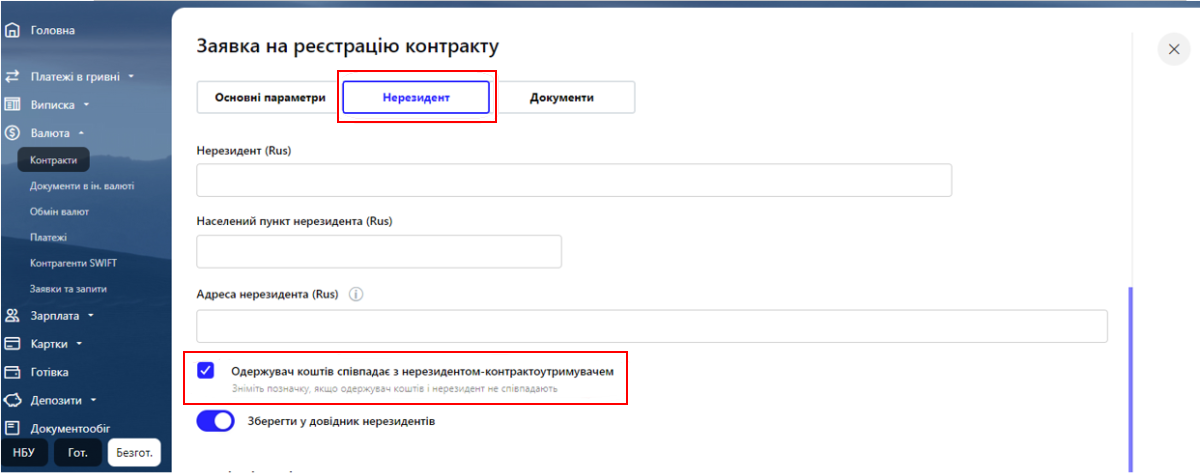The width and height of the screenshot is (1200, 475).
Task: Click the Зарплата people icon
Action: point(13,316)
